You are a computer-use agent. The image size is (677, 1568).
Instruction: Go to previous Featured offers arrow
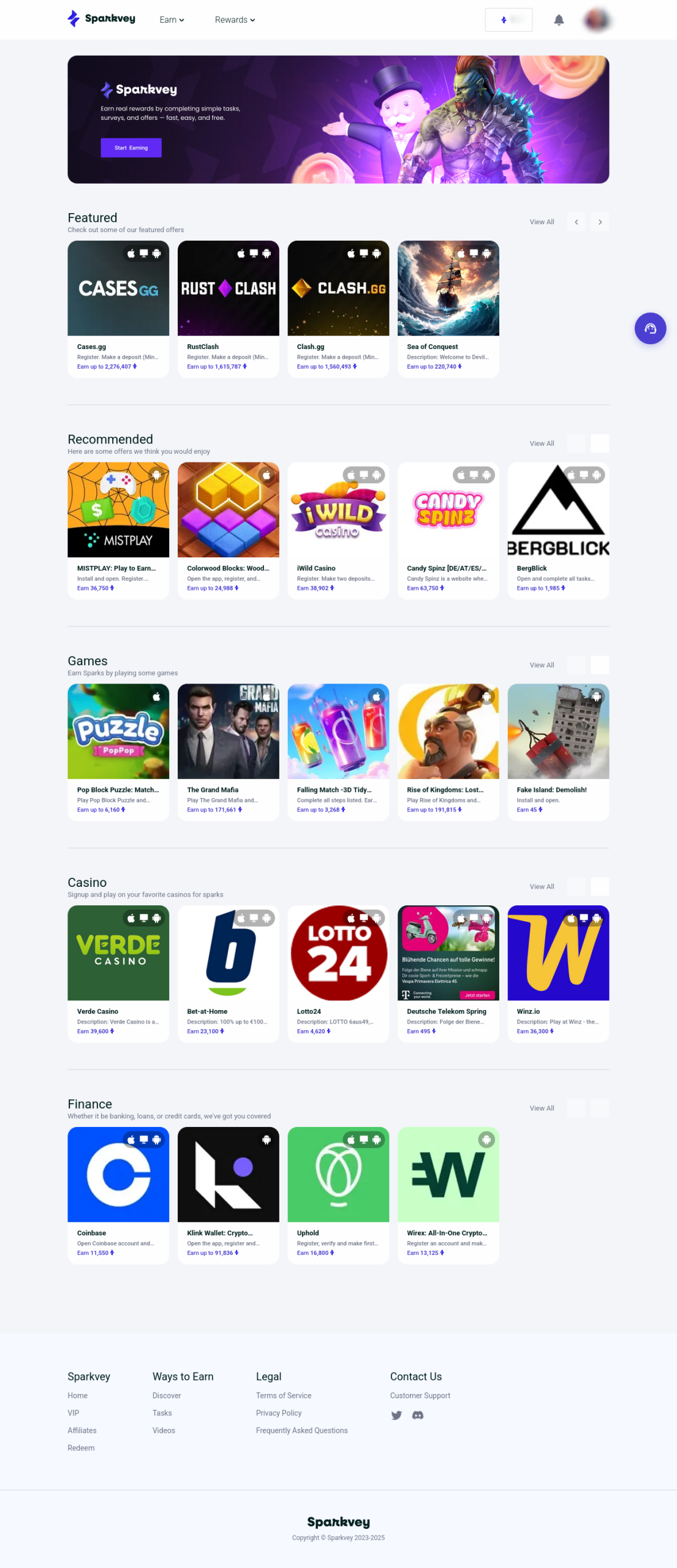pos(576,222)
